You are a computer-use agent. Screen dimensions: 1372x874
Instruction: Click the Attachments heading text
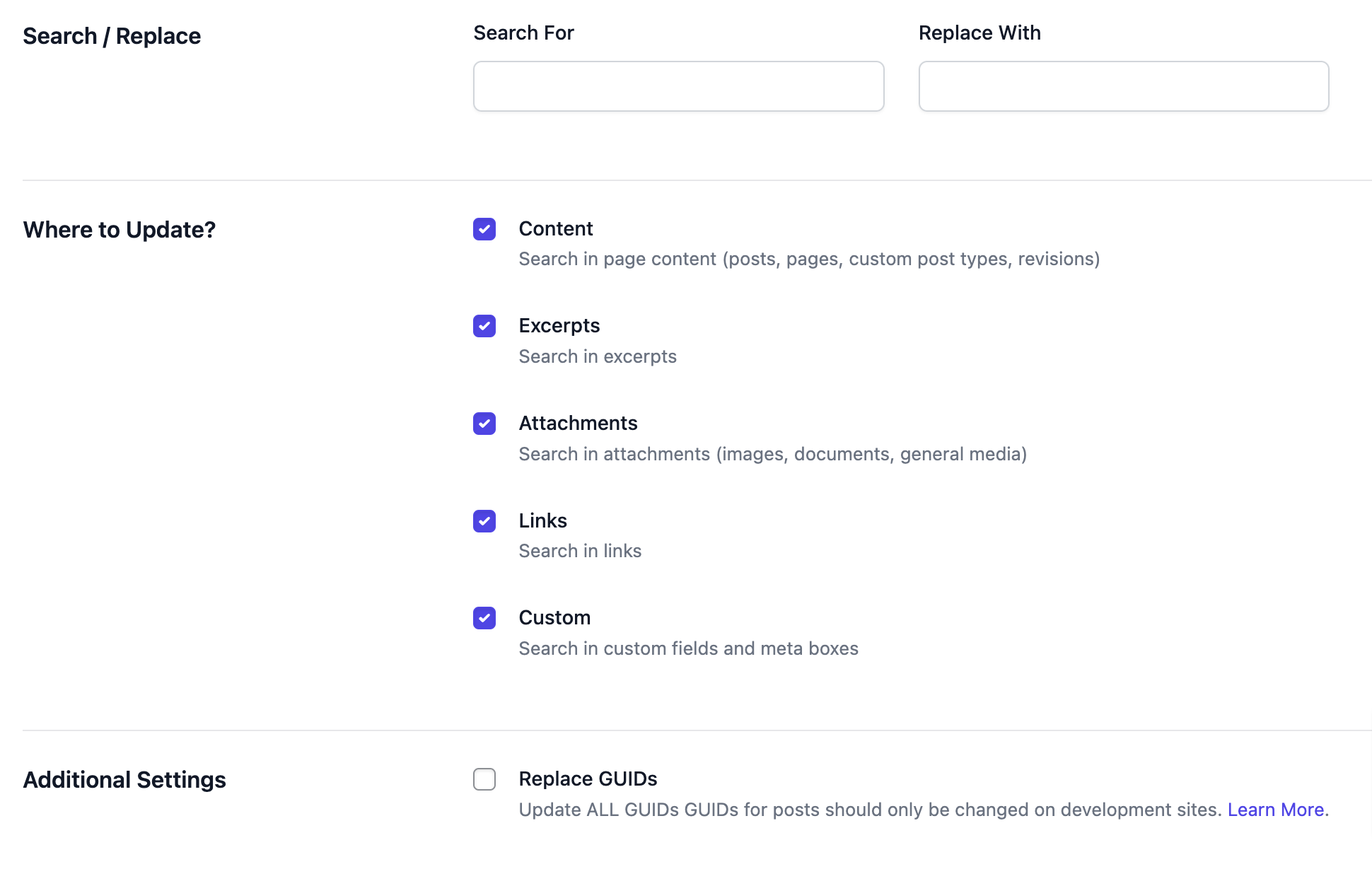click(578, 423)
